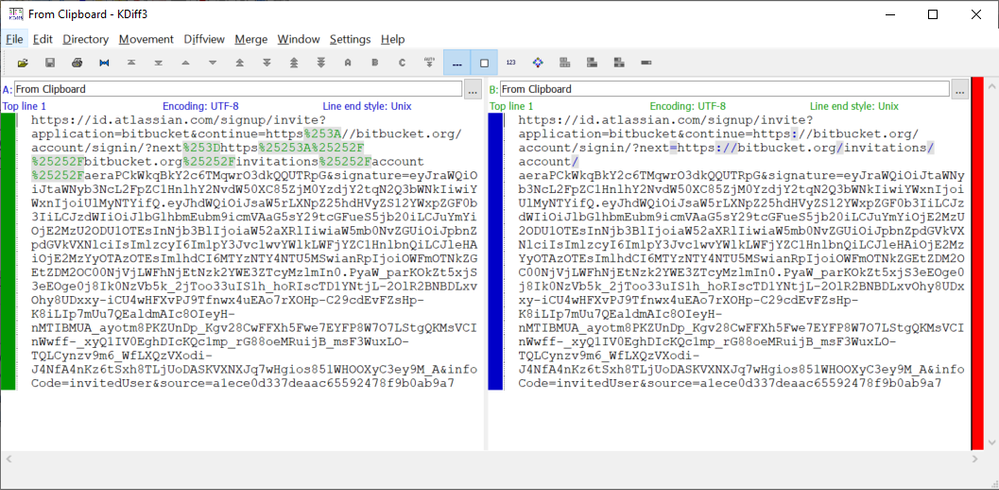The height and width of the screenshot is (490, 999).
Task: Click the Open folder toolbar icon
Action: coord(23,63)
